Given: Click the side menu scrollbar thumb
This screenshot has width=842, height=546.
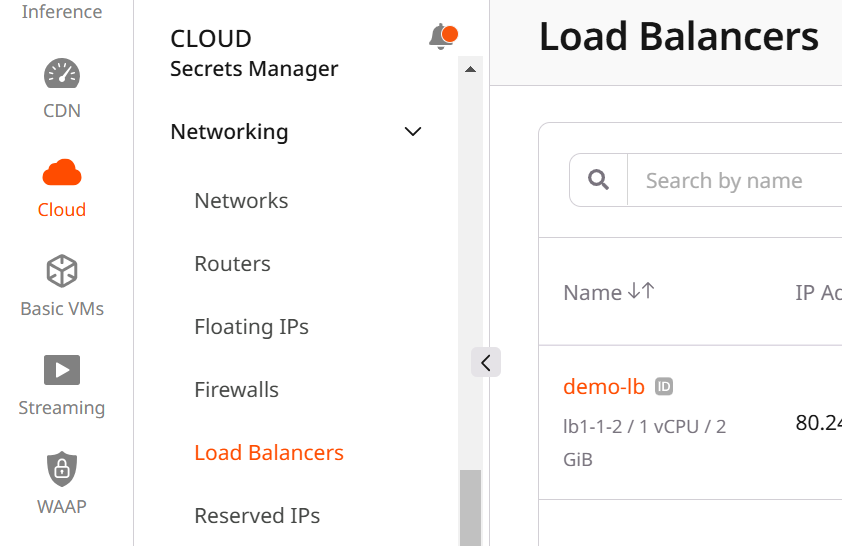Looking at the screenshot, I should (x=470, y=508).
